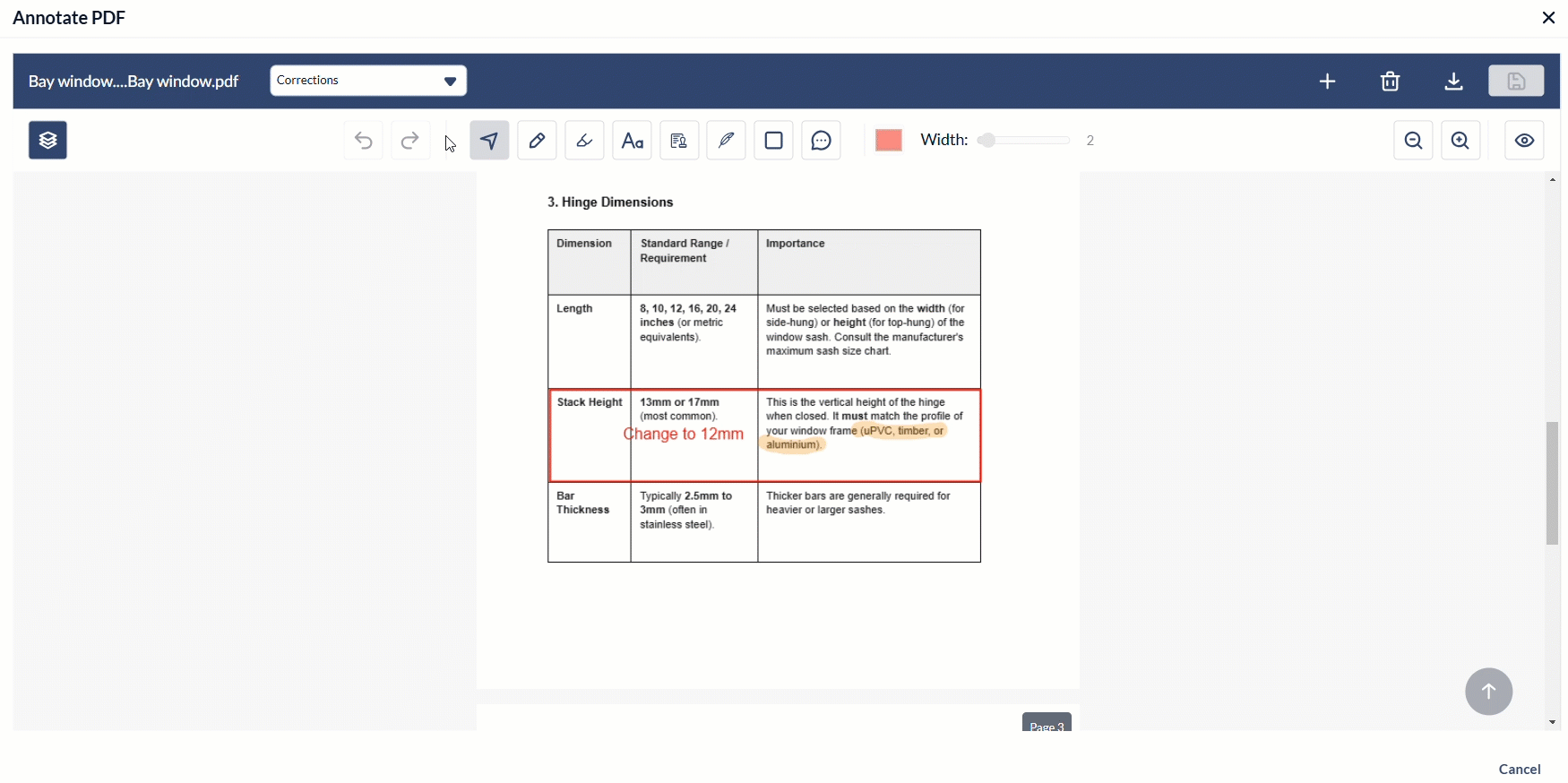Open the Corrections dropdown

coord(368,81)
